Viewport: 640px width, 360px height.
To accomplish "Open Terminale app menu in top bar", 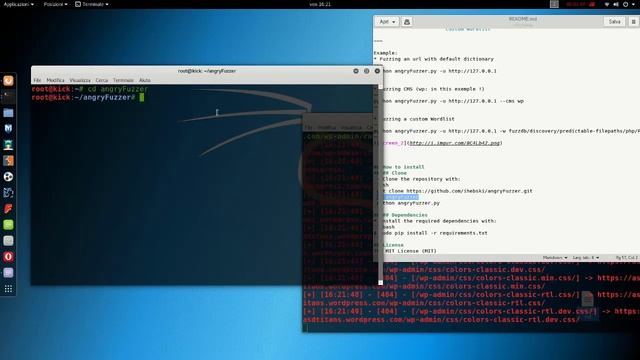I will pyautogui.click(x=92, y=4).
